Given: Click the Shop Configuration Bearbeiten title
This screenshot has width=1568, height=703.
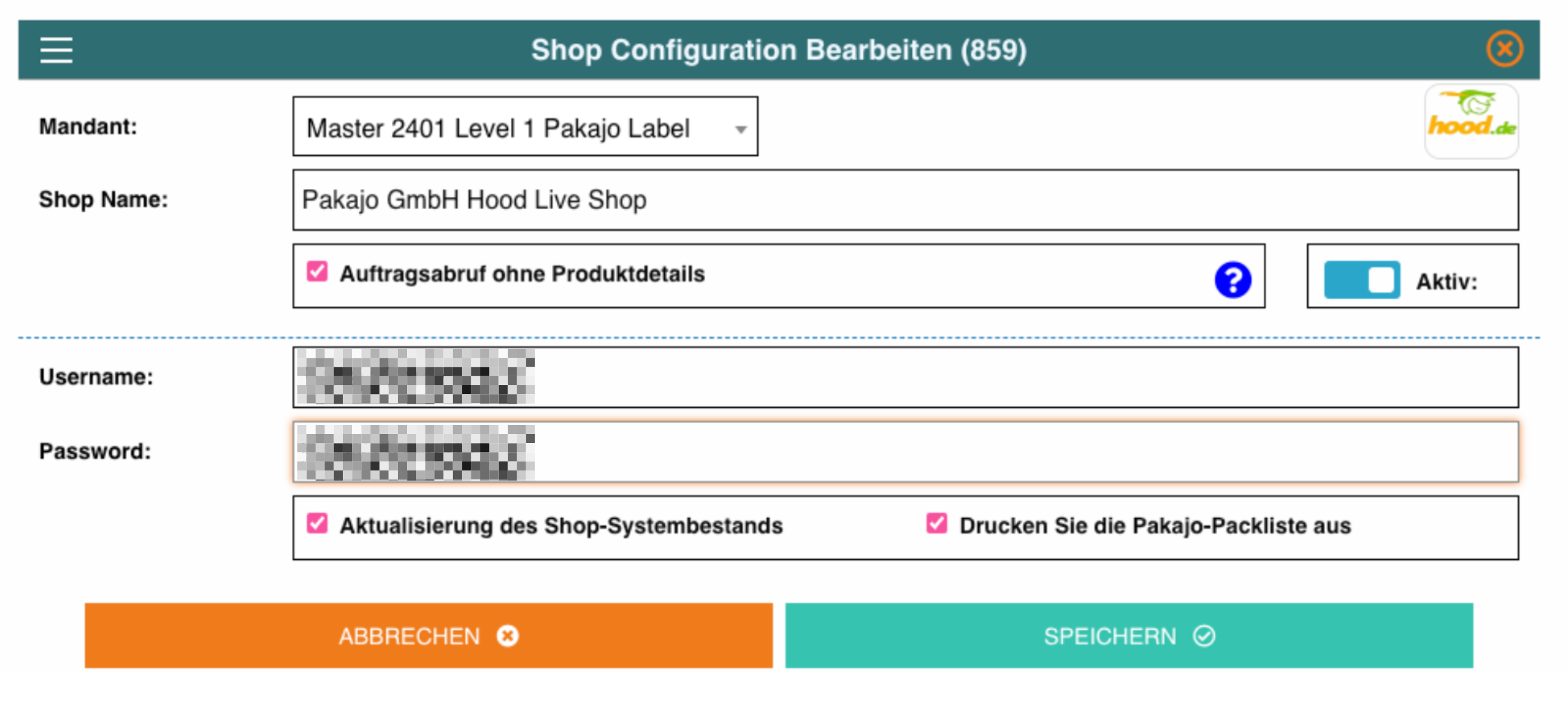Looking at the screenshot, I should coord(779,50).
